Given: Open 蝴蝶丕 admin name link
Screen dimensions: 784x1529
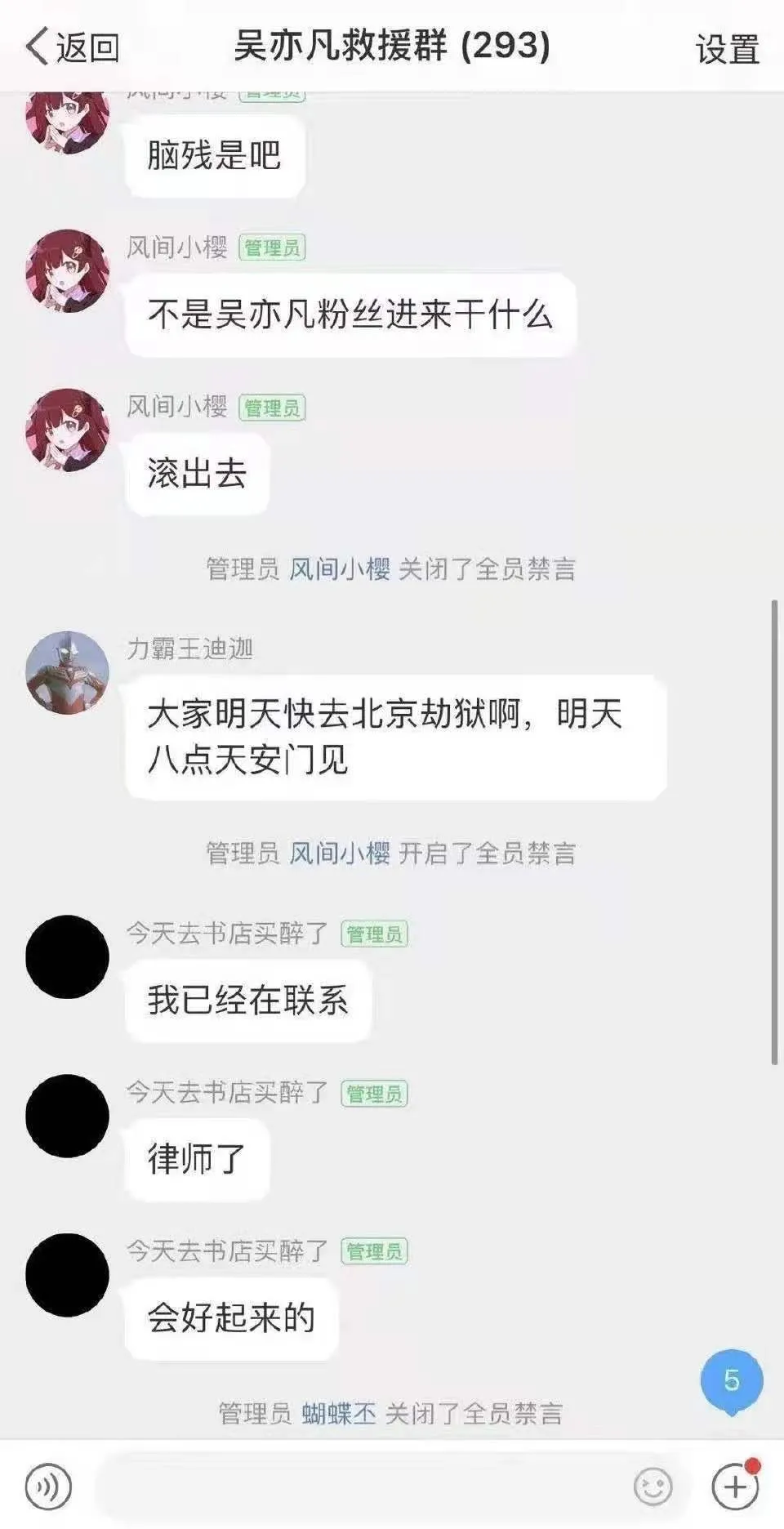Looking at the screenshot, I should click(x=339, y=1413).
